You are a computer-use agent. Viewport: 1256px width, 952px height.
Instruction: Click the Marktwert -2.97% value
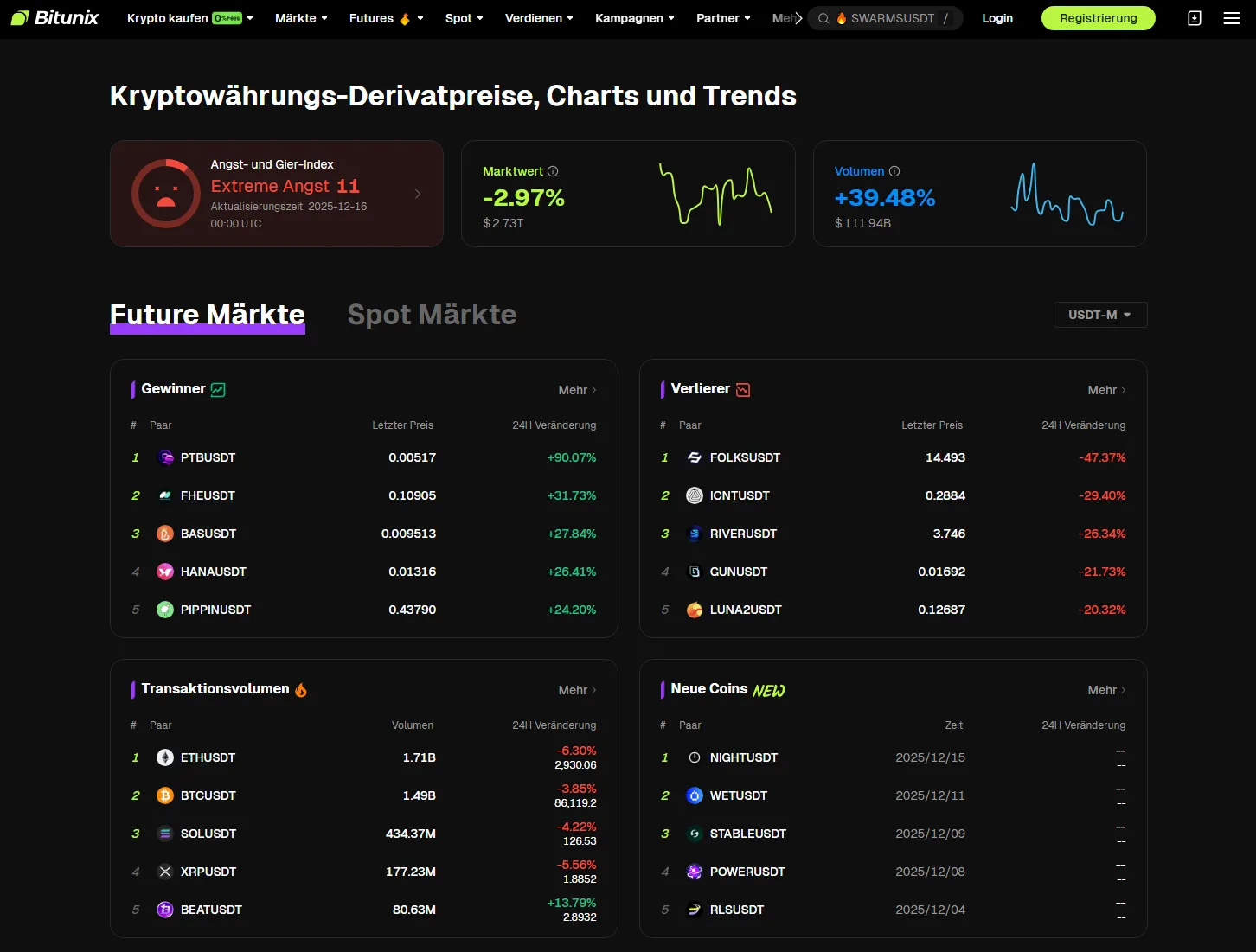click(523, 198)
